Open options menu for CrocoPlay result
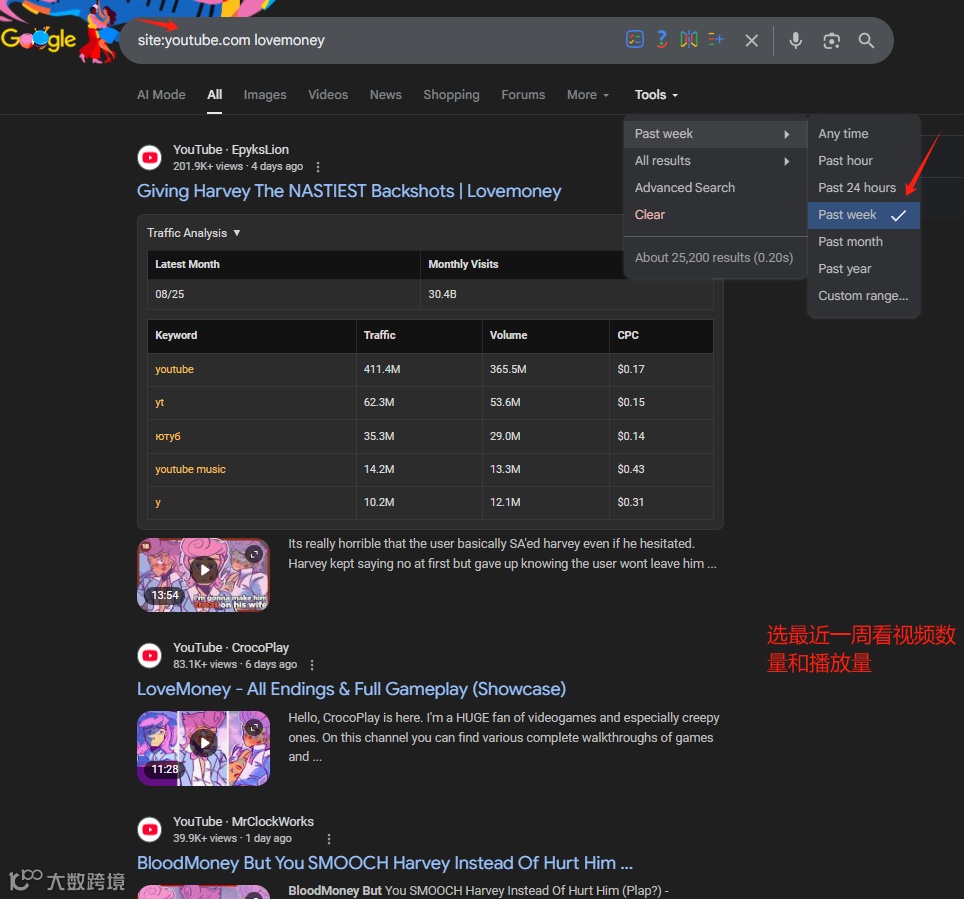 coord(312,665)
